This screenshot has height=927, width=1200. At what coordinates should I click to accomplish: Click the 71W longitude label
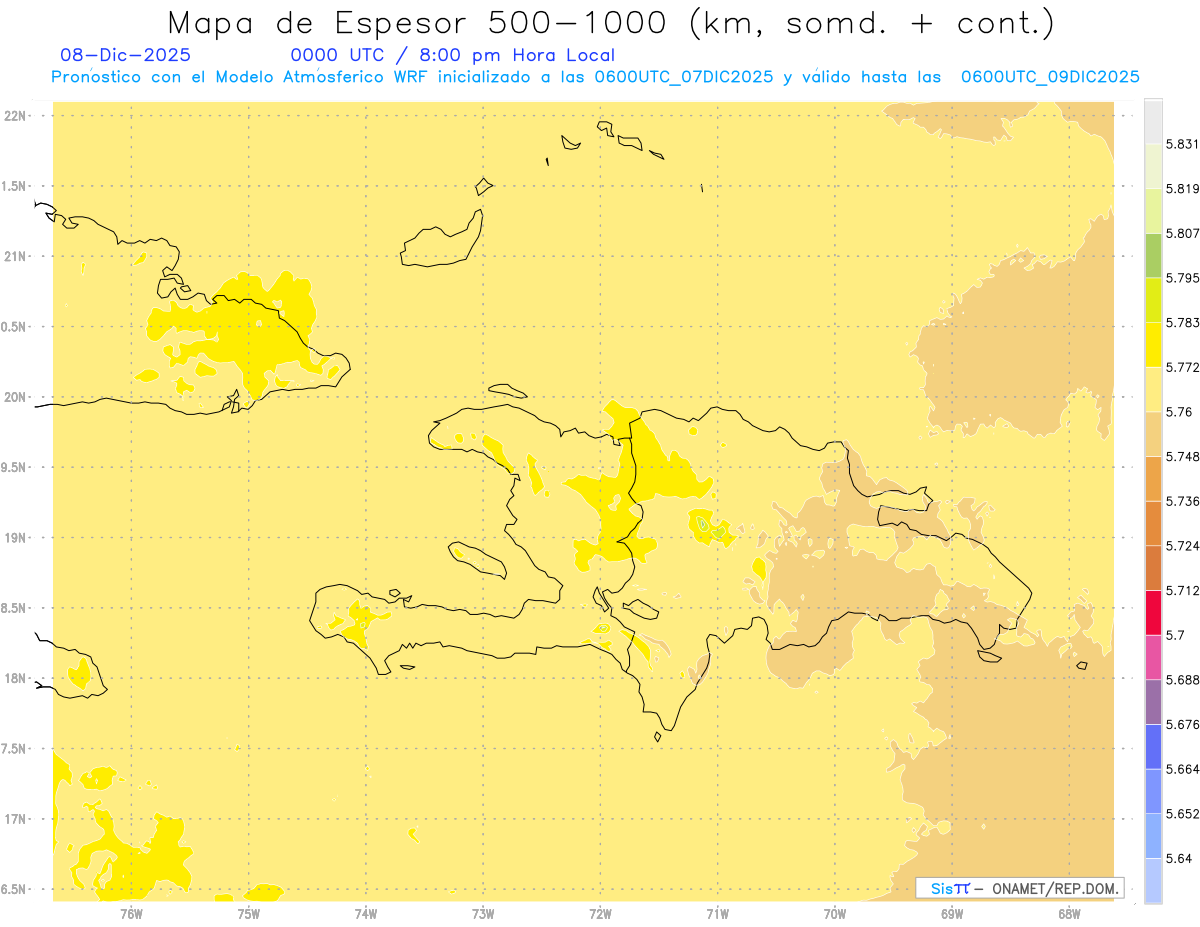(x=717, y=913)
